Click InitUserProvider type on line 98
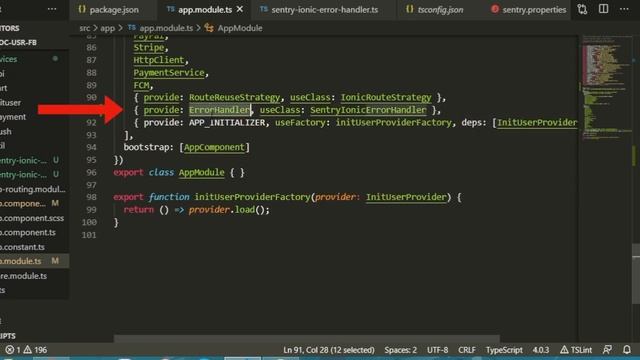The width and height of the screenshot is (640, 360). [406, 197]
